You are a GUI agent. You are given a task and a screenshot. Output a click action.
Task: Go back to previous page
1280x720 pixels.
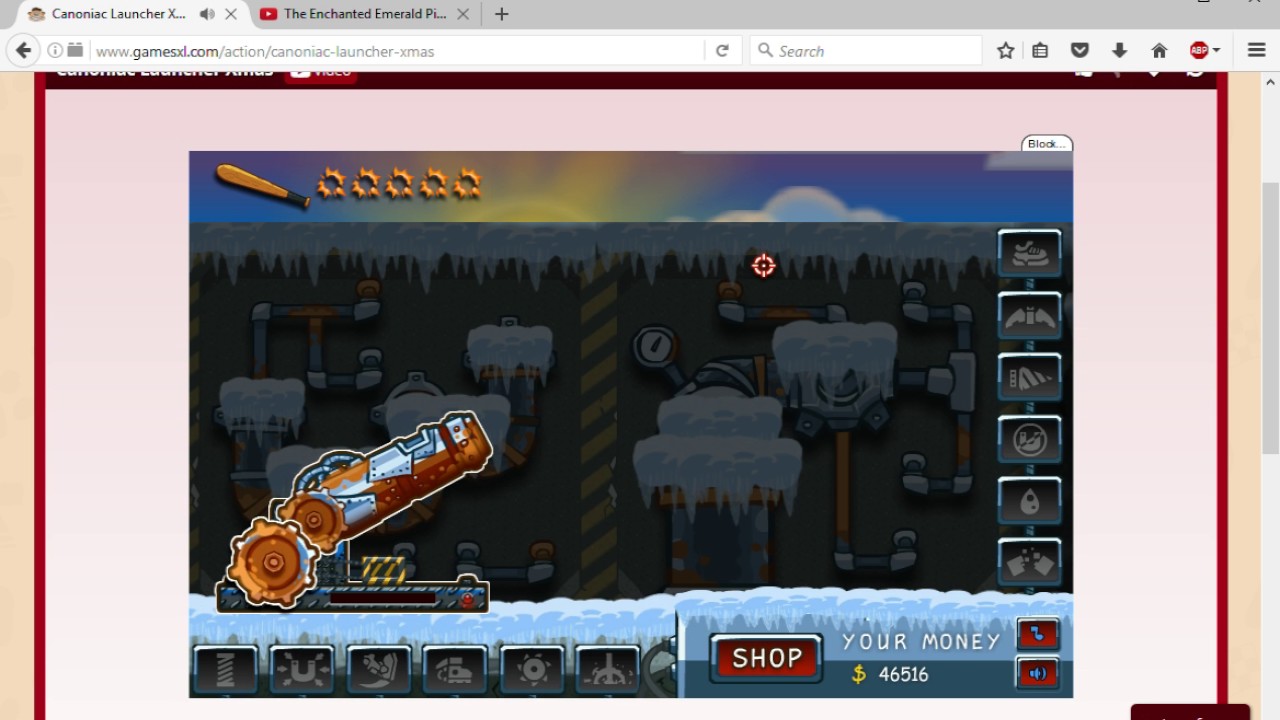tap(24, 50)
